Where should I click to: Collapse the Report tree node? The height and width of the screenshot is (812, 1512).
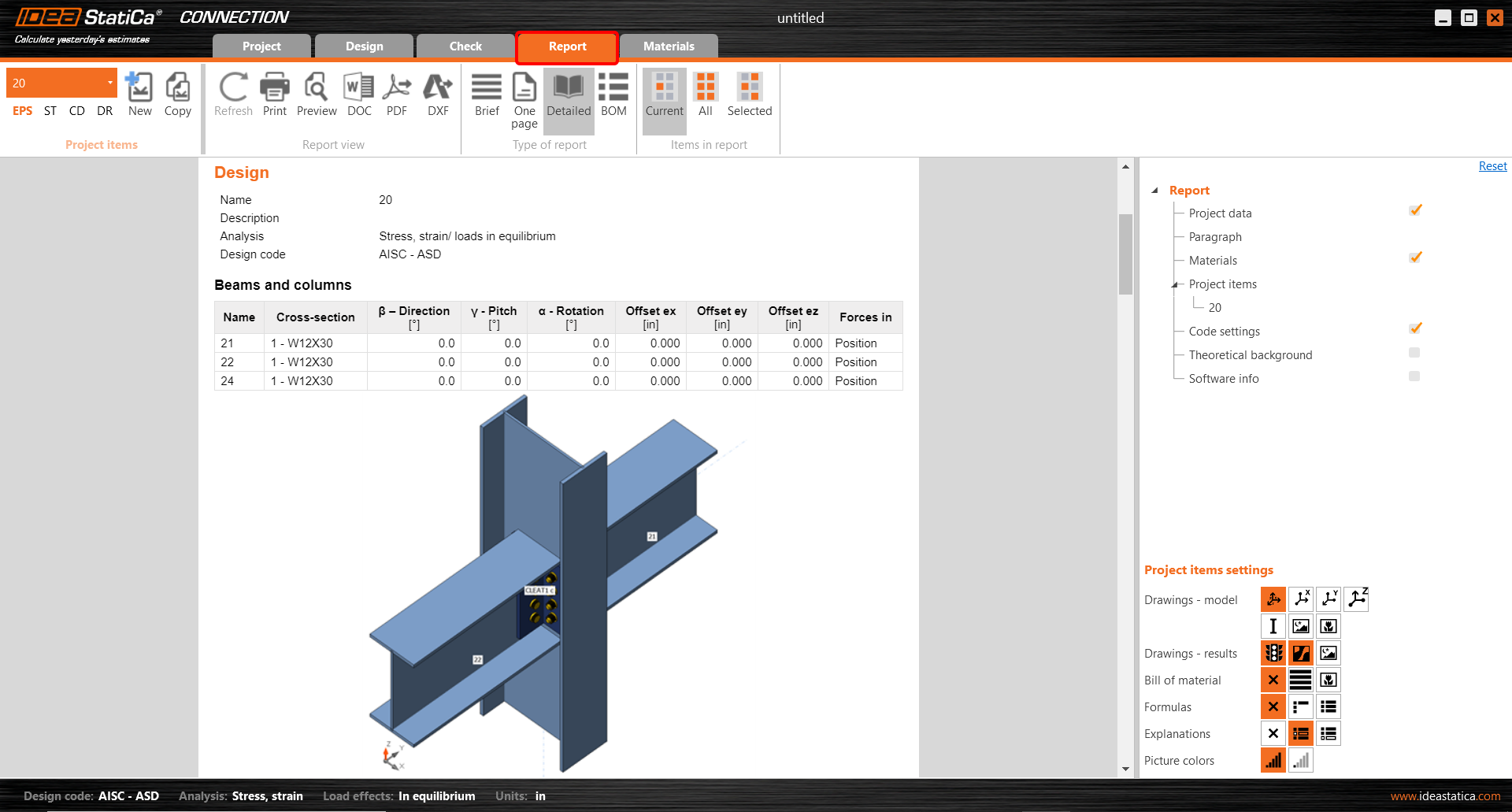(1154, 191)
